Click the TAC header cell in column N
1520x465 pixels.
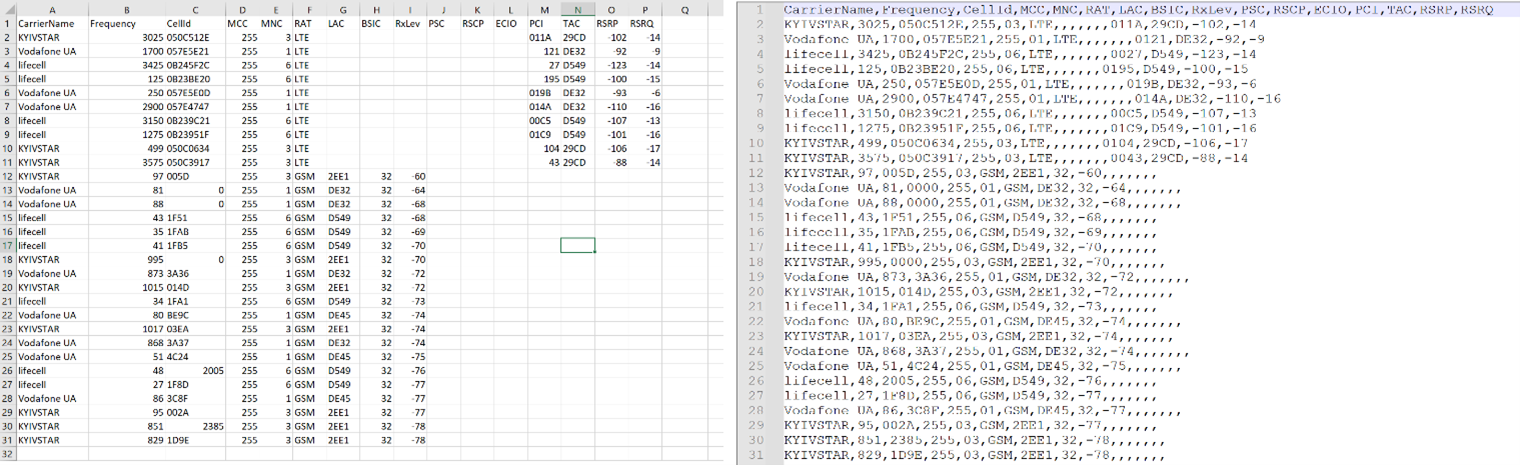pos(571,22)
